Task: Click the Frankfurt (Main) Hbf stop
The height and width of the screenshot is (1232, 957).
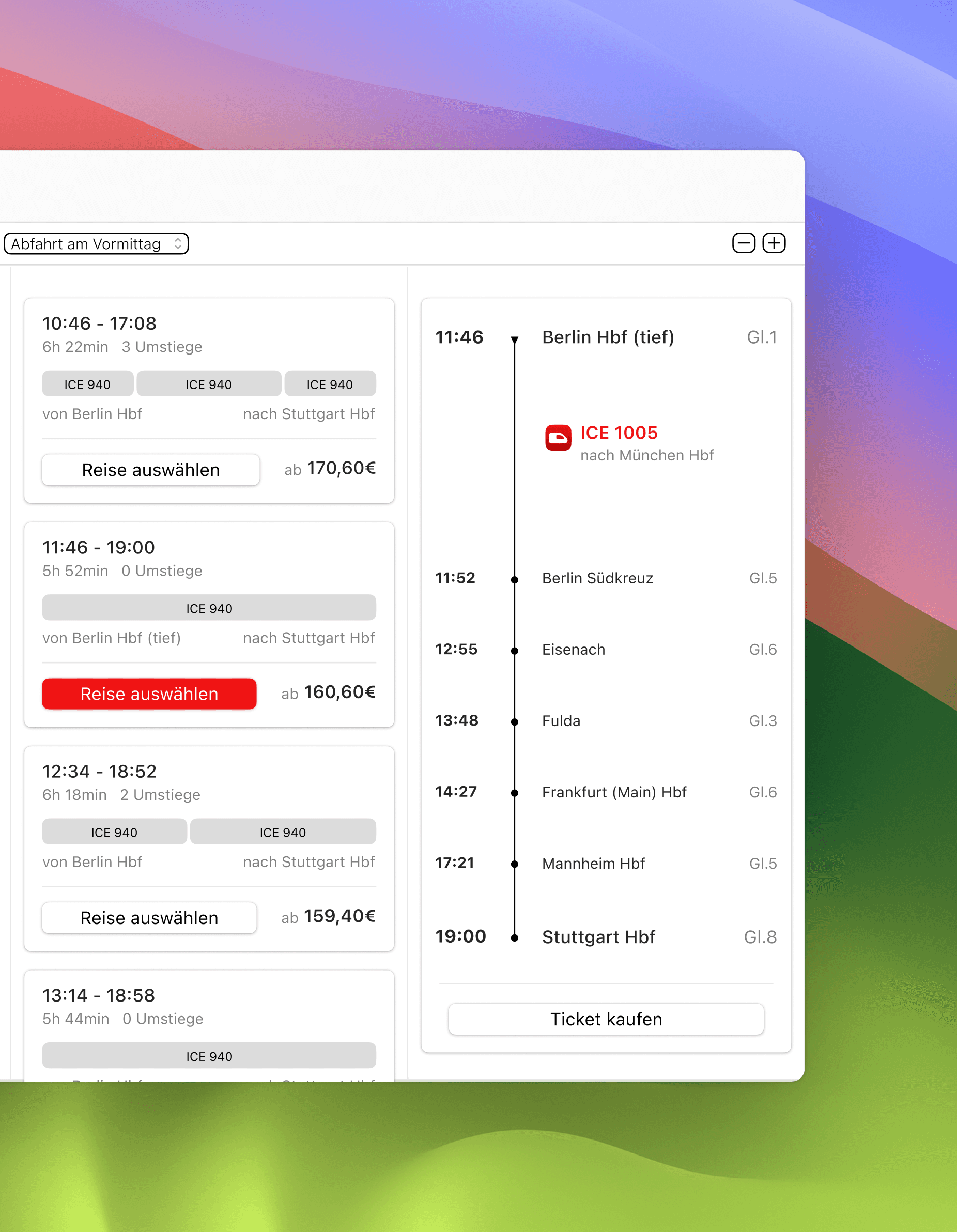Action: pyautogui.click(x=614, y=792)
